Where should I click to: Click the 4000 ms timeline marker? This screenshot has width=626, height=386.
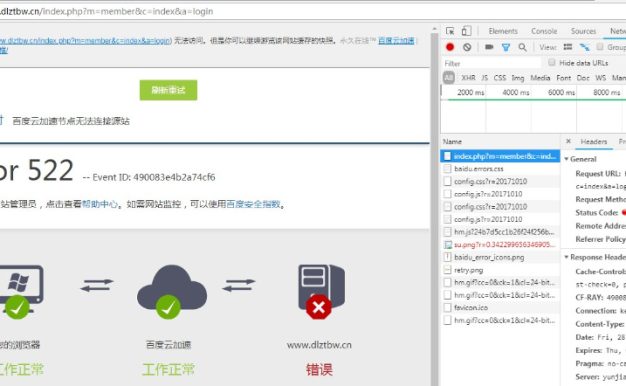(515, 92)
